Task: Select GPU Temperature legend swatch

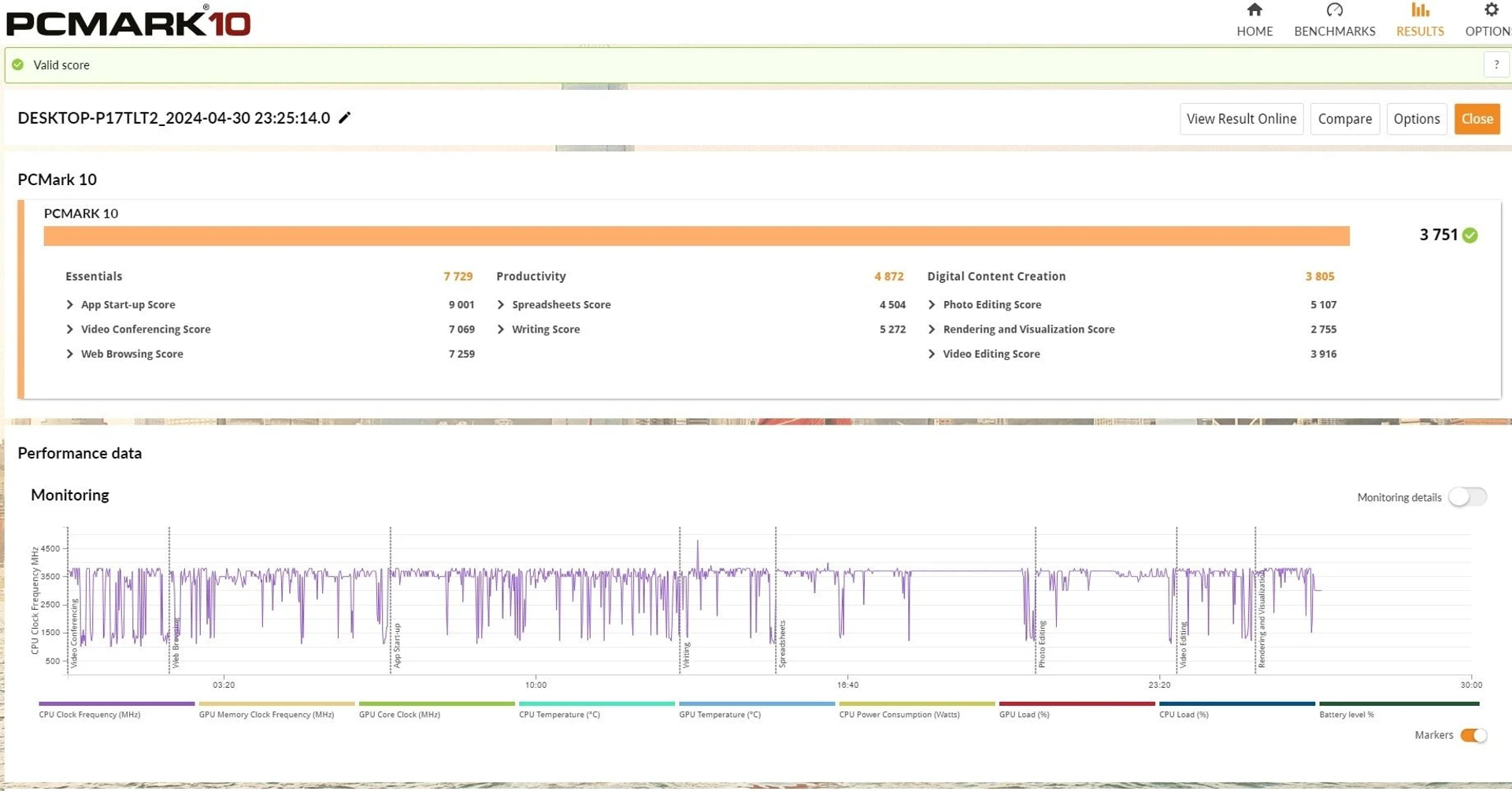Action: click(757, 704)
